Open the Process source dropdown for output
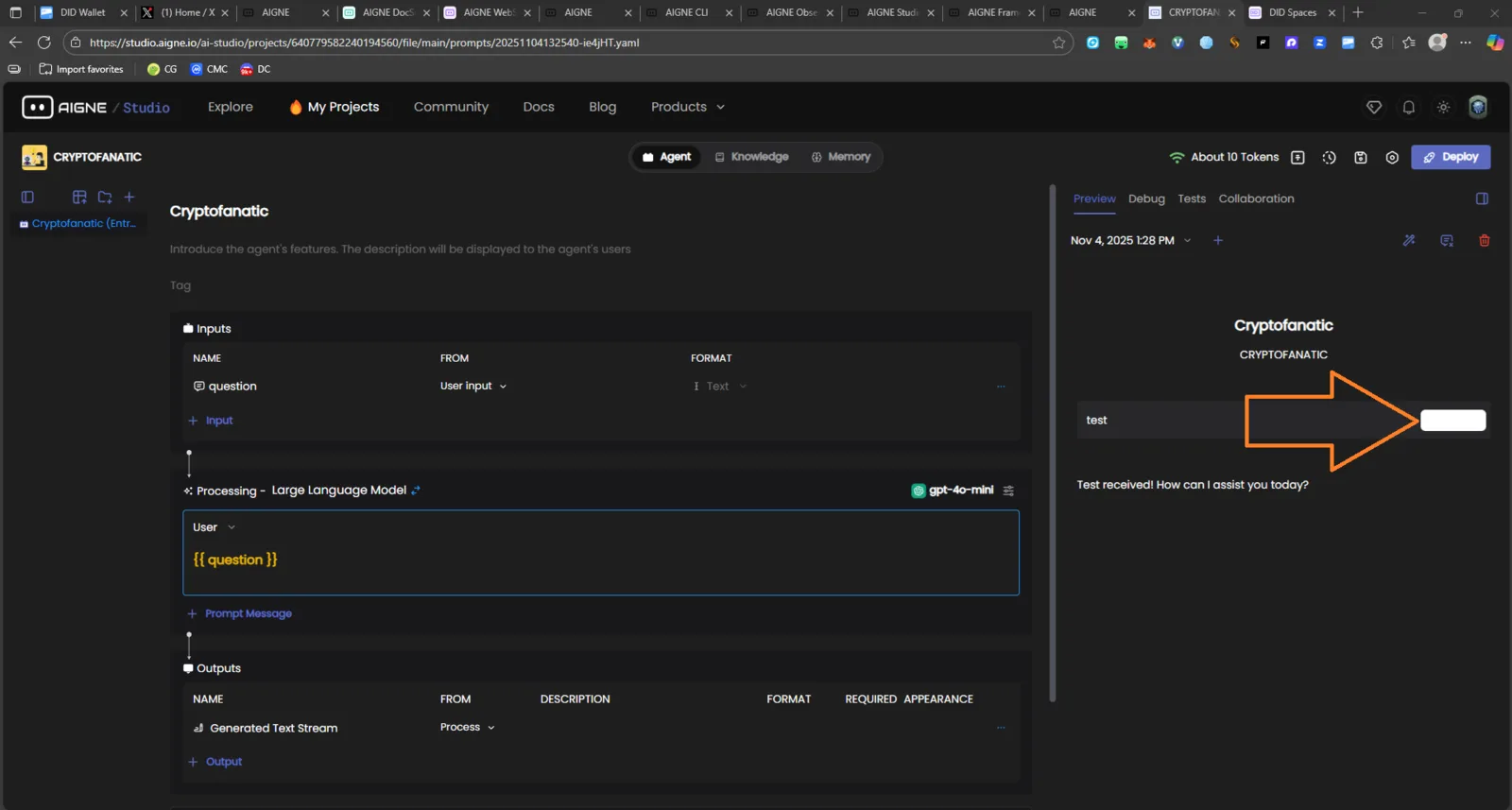The image size is (1512, 810). pos(468,728)
